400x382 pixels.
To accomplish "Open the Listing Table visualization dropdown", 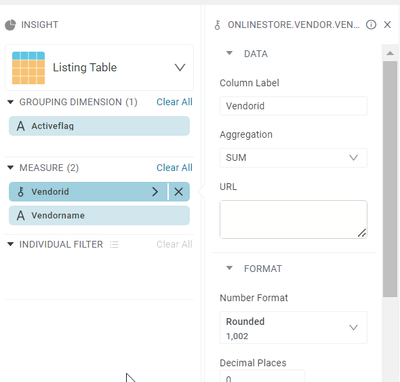I will point(180,68).
